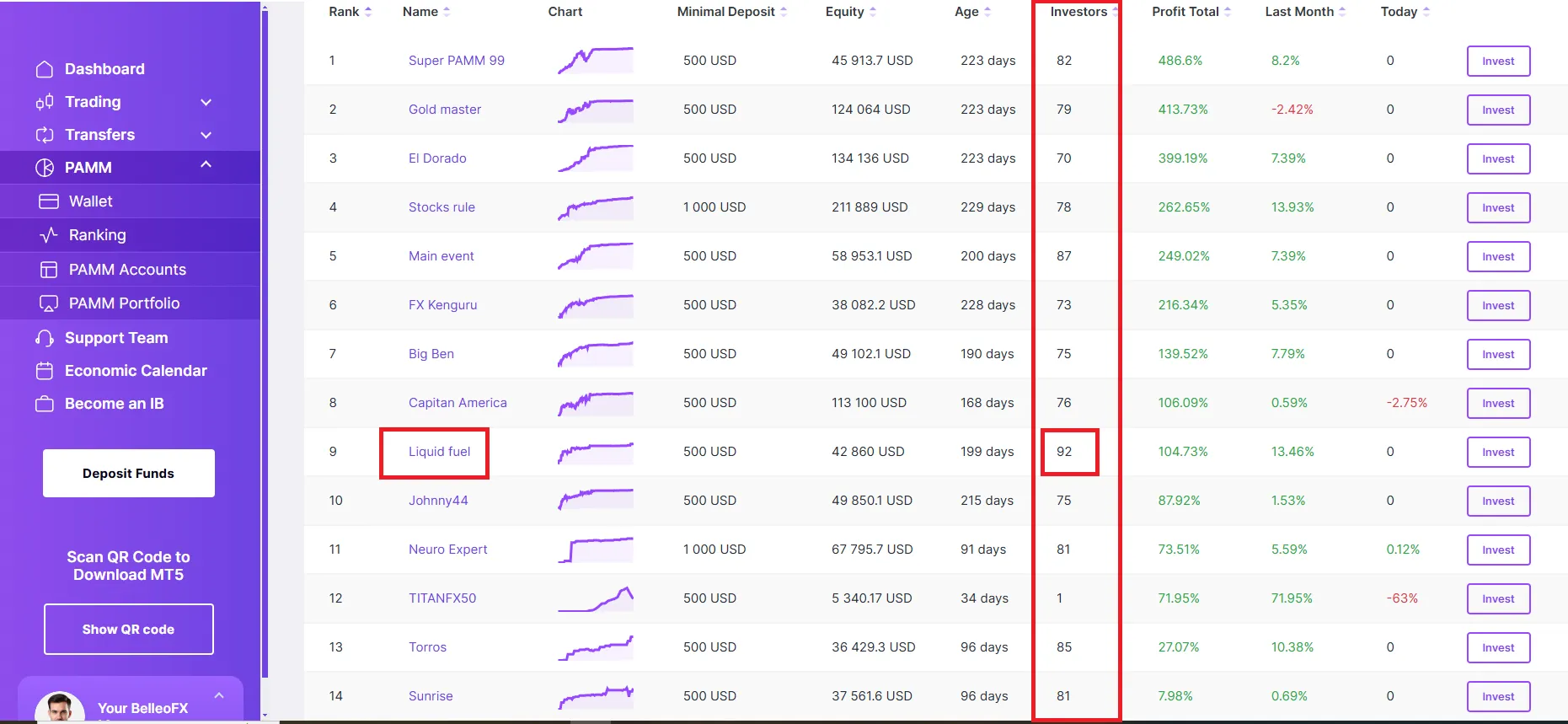Click Invest button for Super PAMM 99
The width and height of the screenshot is (1568, 724).
coord(1498,61)
